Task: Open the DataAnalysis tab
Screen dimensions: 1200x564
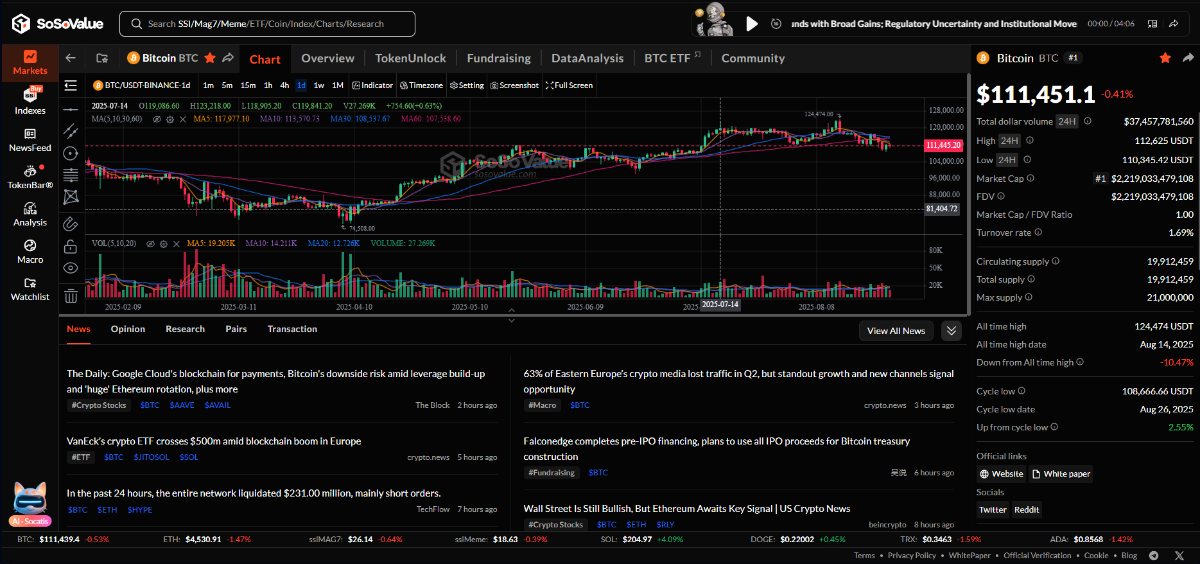Action: tap(587, 59)
